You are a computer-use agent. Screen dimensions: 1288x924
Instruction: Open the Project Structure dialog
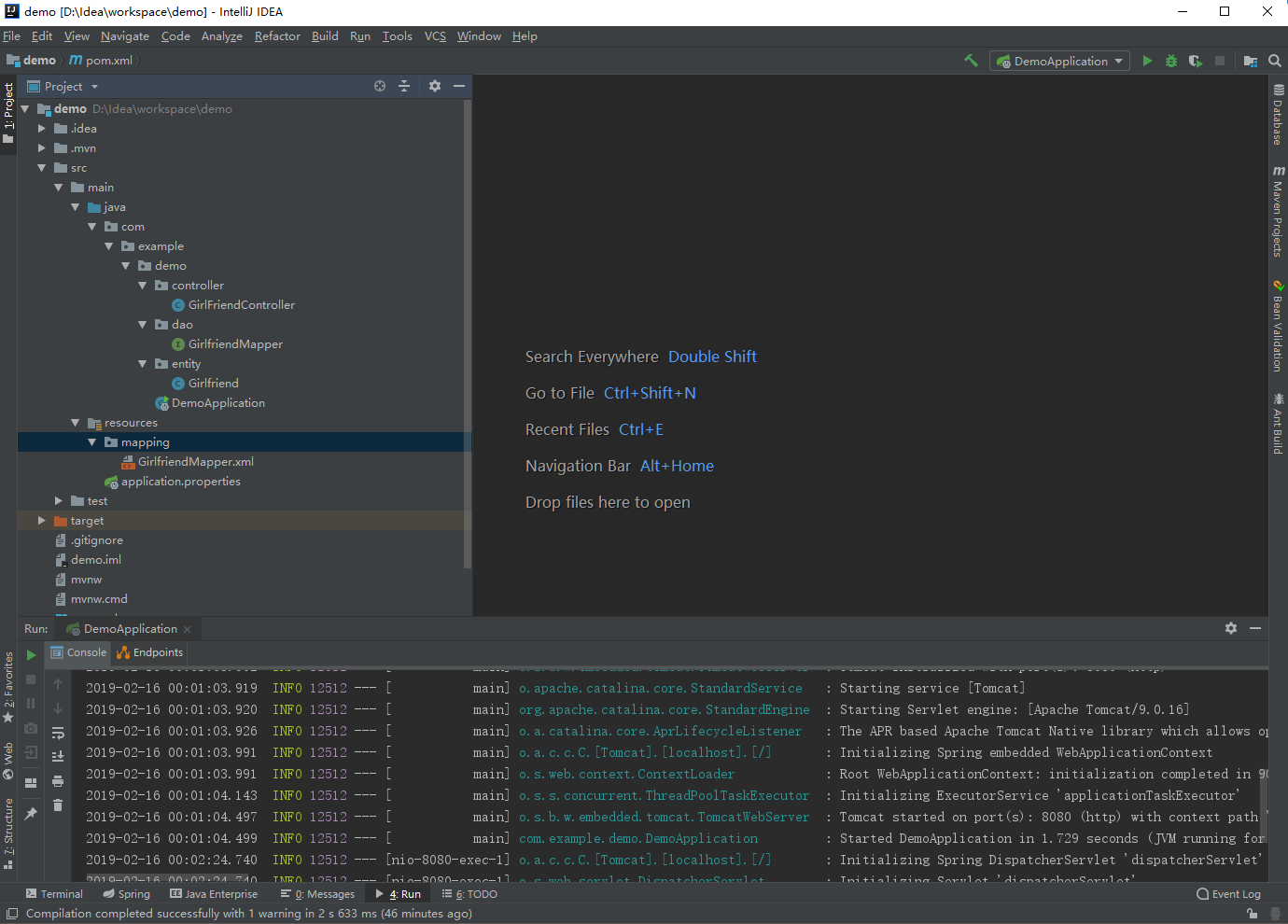click(x=1251, y=61)
